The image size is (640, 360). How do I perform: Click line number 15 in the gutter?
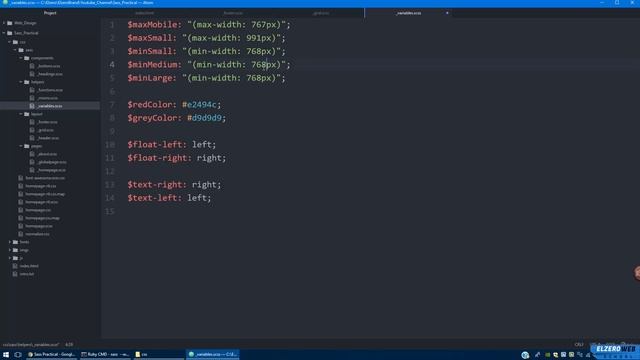[x=110, y=211]
